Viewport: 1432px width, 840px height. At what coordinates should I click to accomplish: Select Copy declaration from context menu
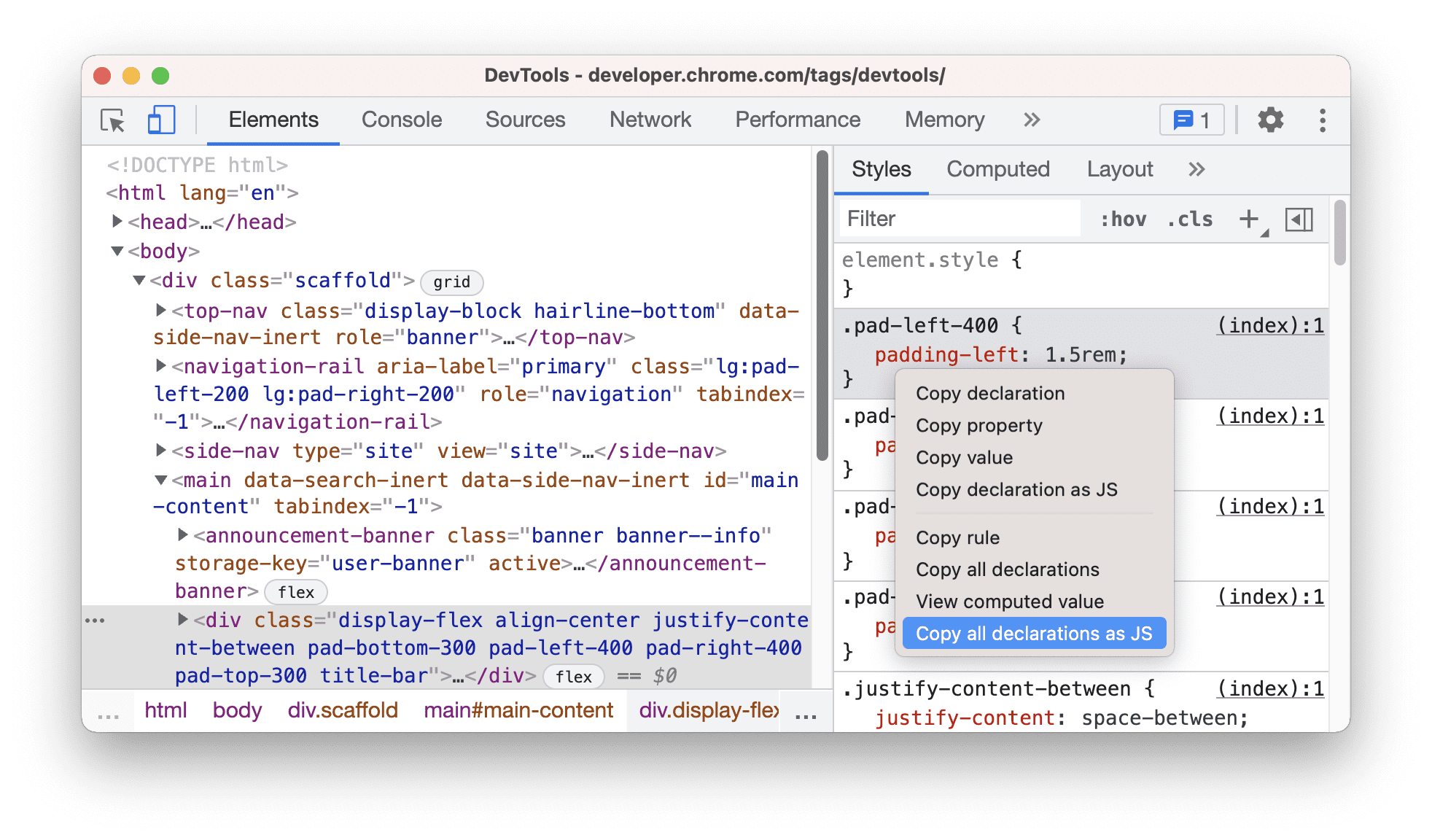[x=990, y=393]
